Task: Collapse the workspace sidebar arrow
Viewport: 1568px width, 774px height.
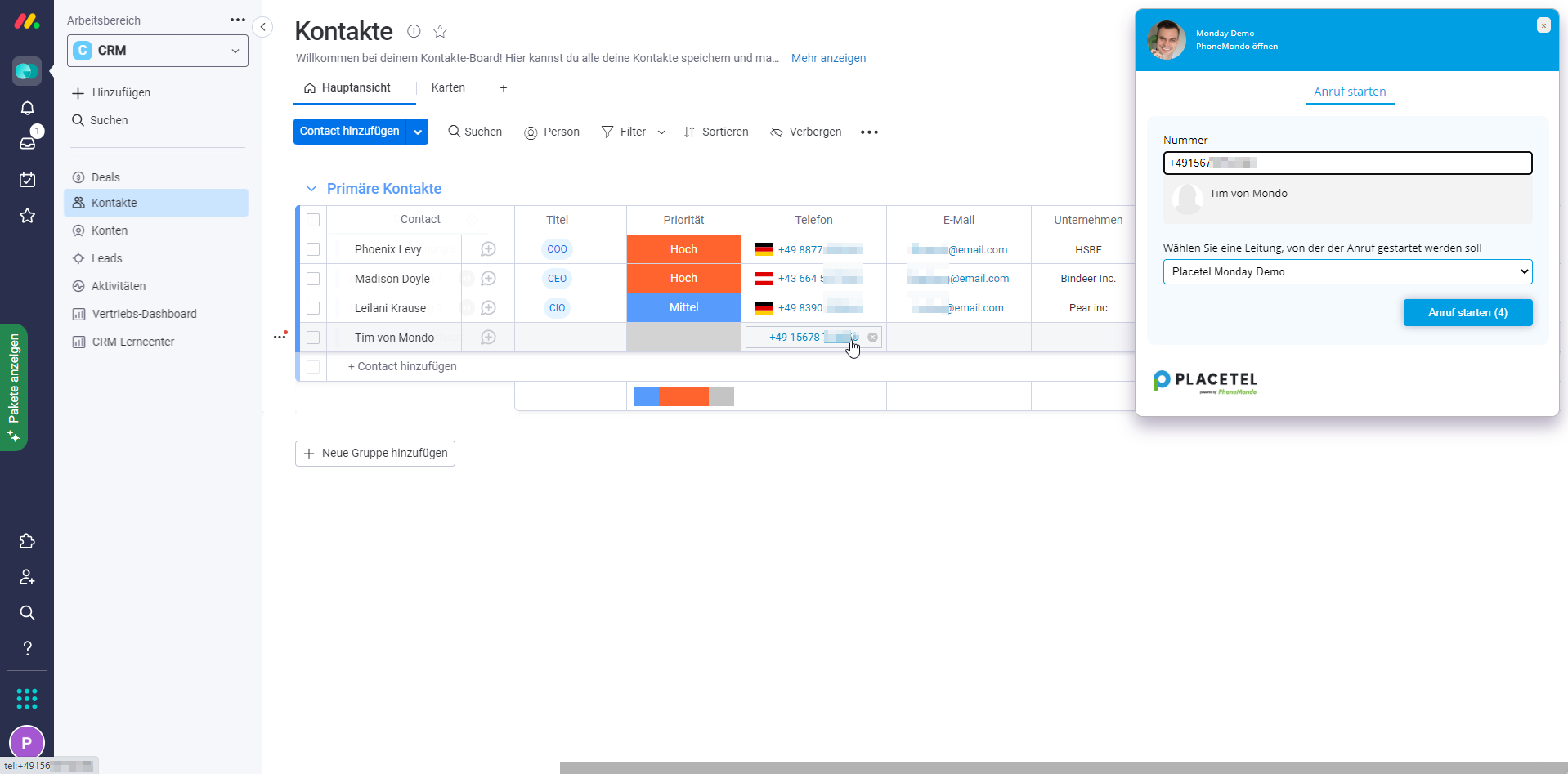Action: [x=263, y=27]
